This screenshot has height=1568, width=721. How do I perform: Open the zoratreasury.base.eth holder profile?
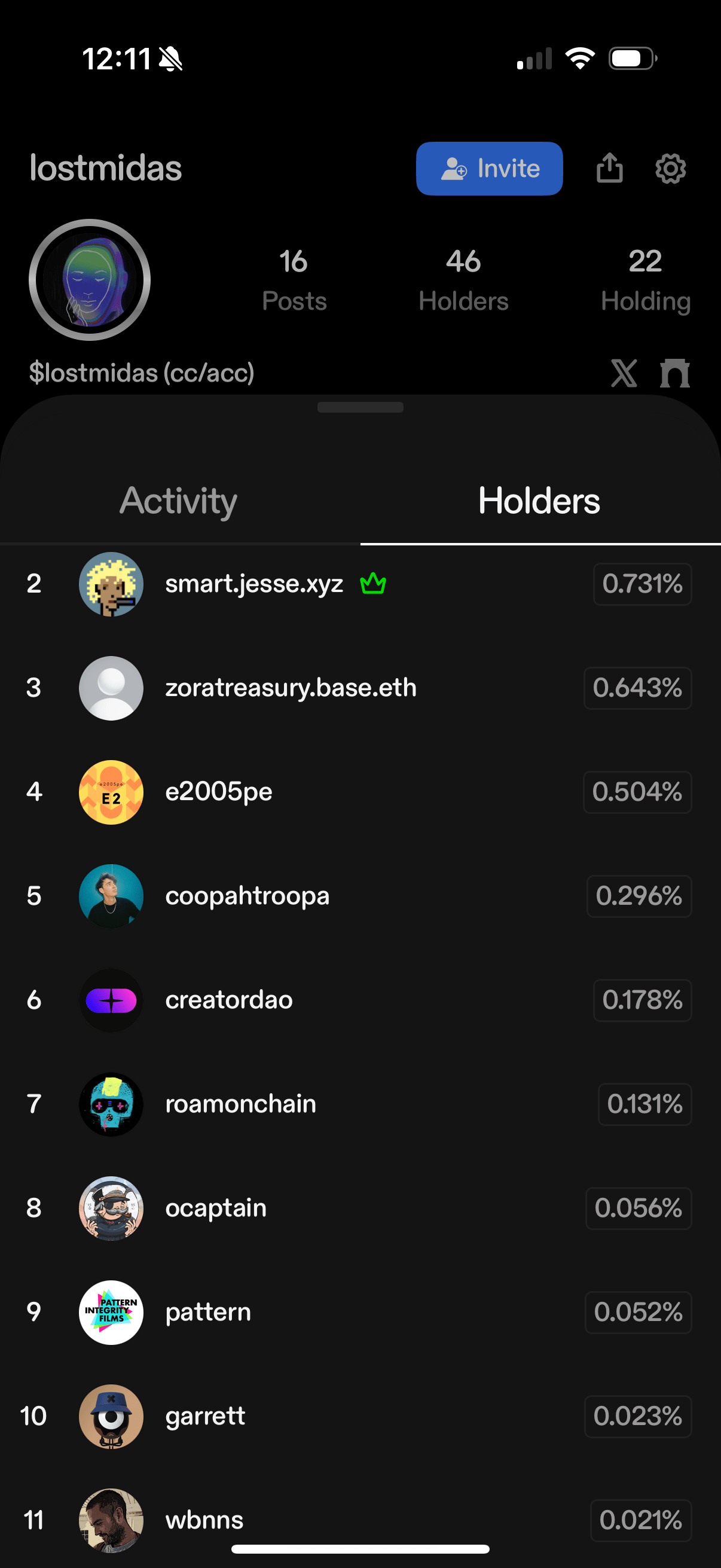coord(291,688)
